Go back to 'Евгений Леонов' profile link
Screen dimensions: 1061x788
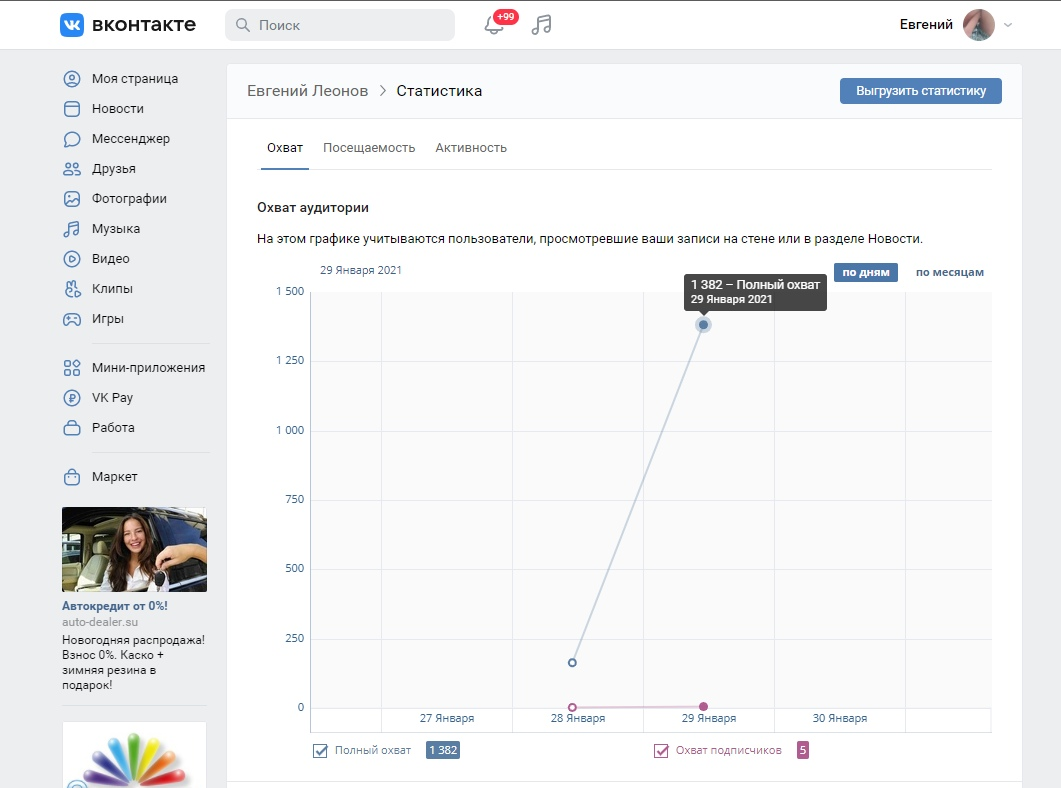point(306,91)
